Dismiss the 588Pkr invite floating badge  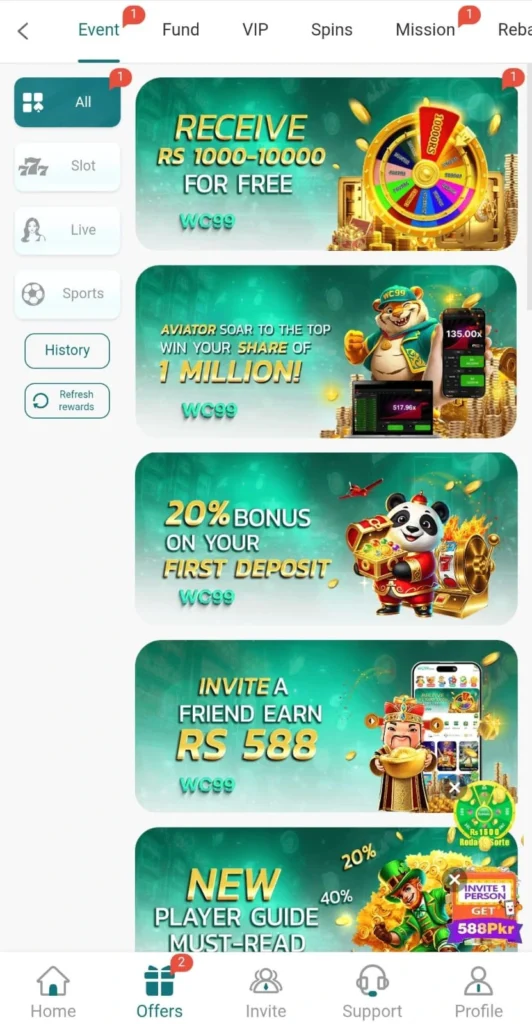[x=454, y=880]
